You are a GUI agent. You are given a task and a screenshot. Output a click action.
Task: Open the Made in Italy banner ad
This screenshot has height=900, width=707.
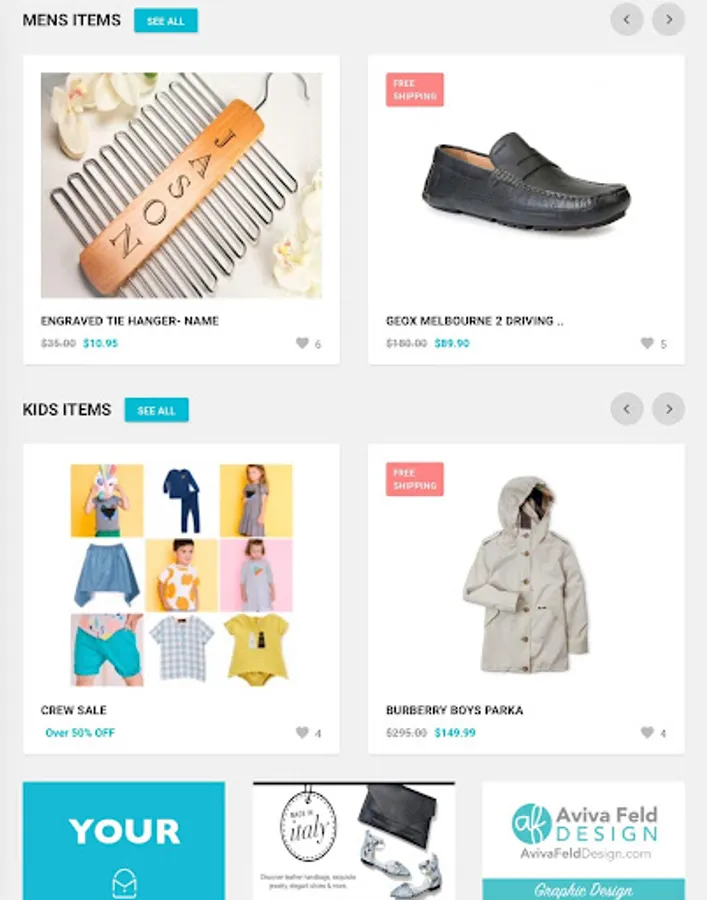(x=354, y=840)
